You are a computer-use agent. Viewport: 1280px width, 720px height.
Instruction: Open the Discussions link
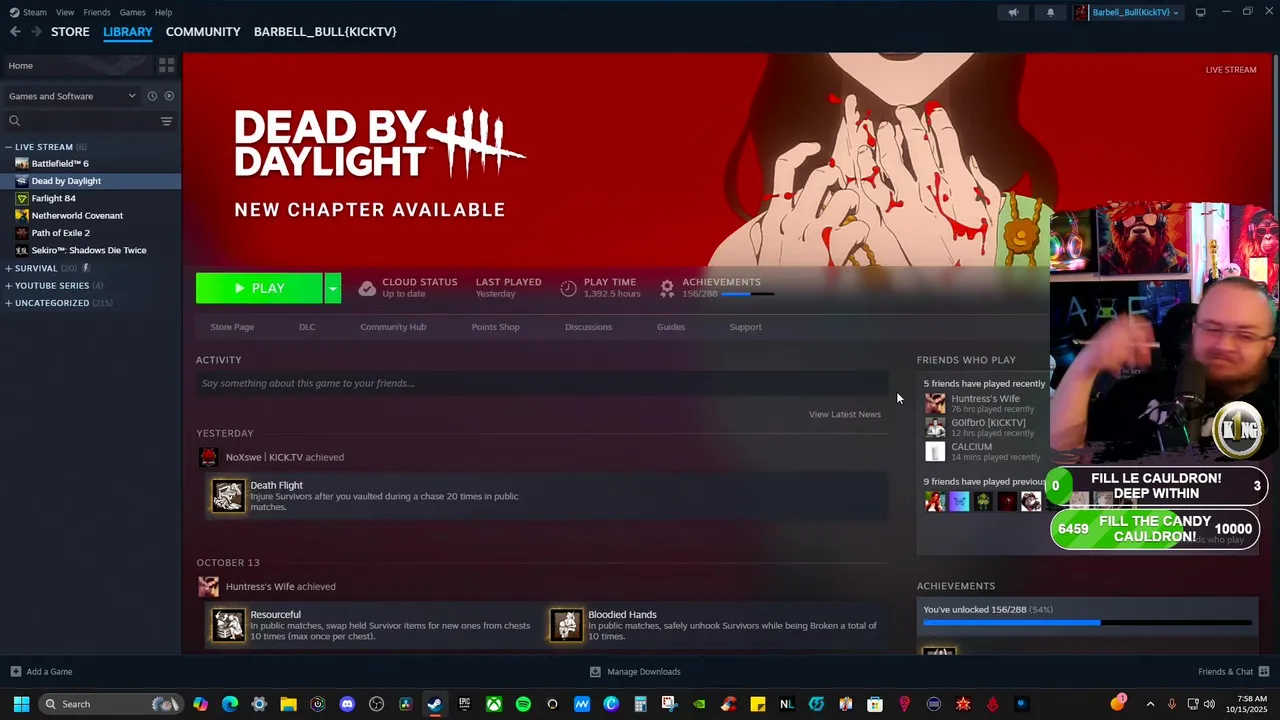[588, 327]
